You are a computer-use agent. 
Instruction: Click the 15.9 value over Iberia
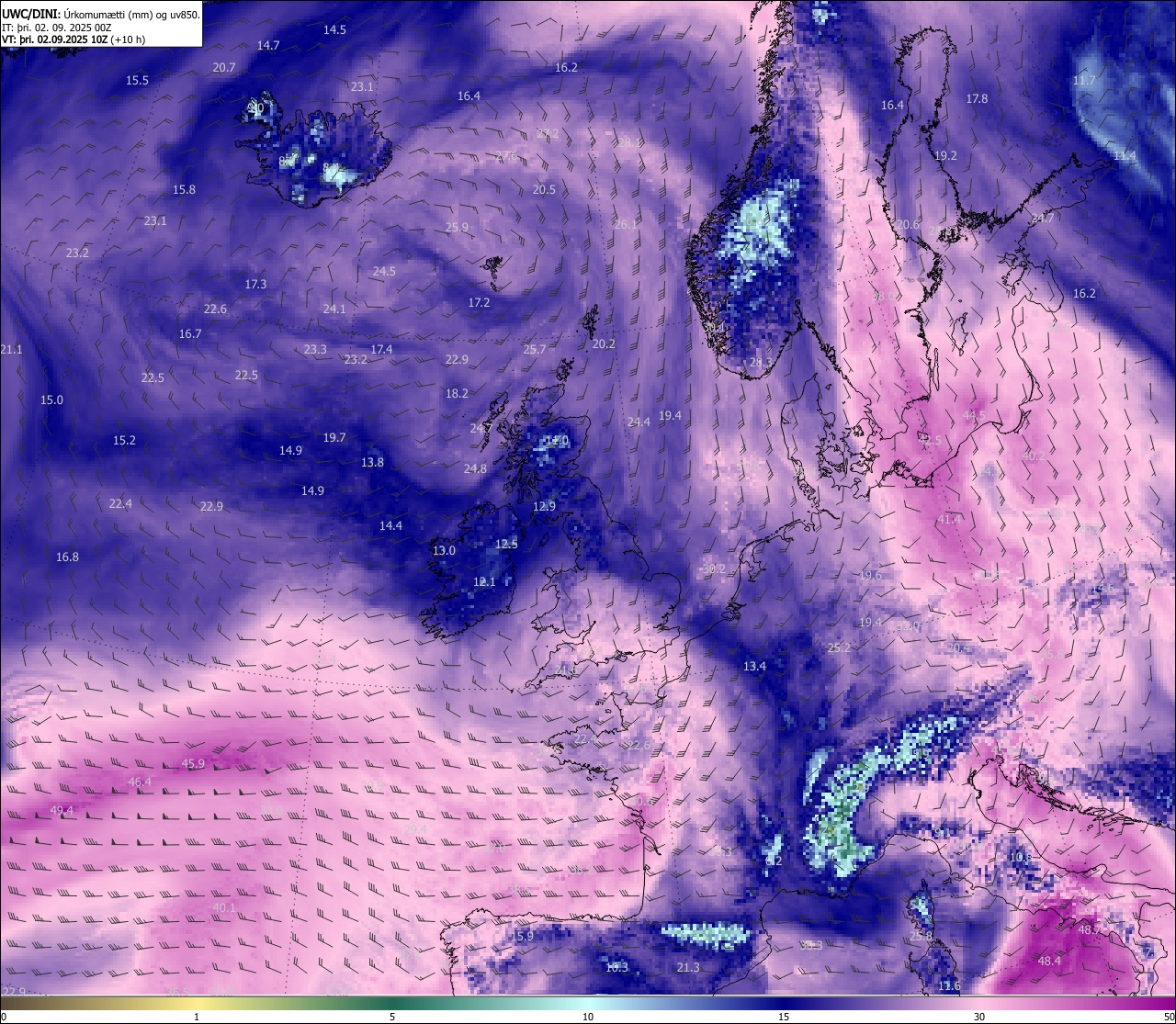coord(522,936)
